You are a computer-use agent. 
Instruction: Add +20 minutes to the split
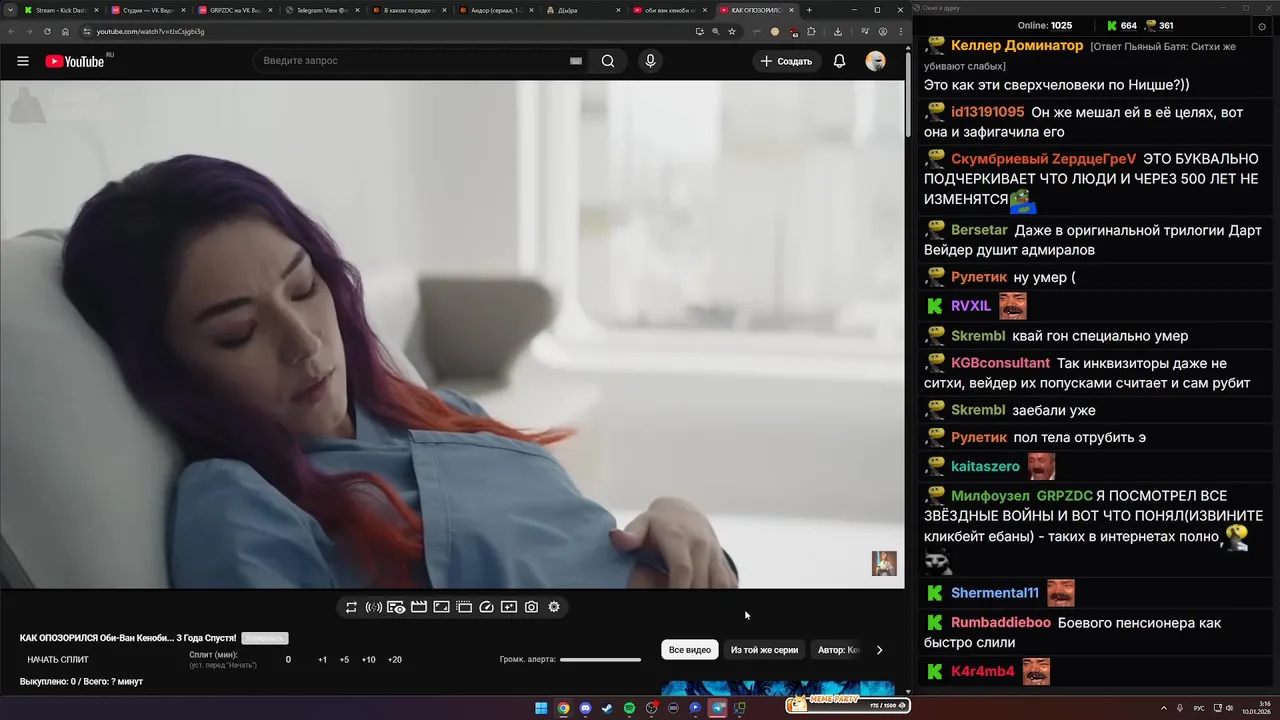coord(395,660)
